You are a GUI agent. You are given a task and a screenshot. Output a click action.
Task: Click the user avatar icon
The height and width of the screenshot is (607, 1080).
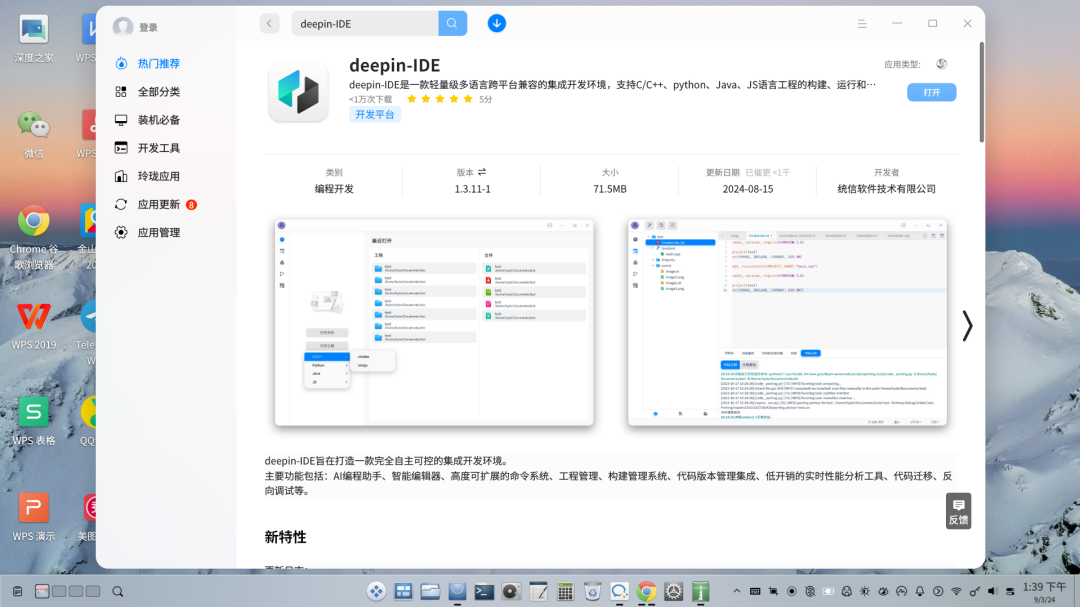point(123,27)
